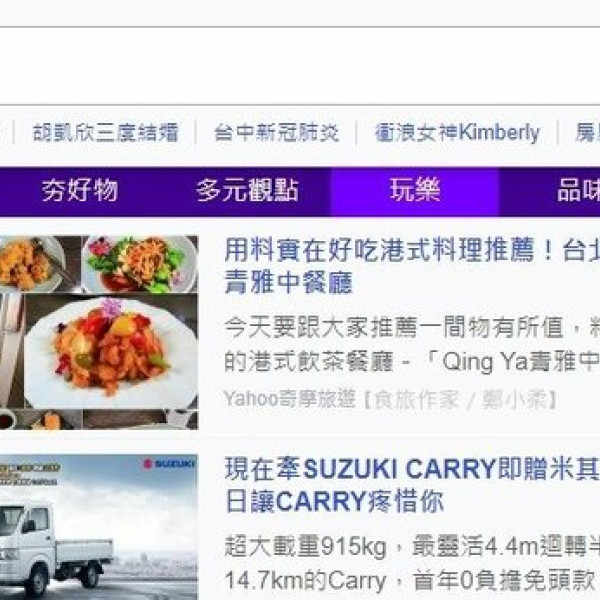Open the 用料實在好吃港式料理推薦 headline
This screenshot has width=600, height=600.
coord(412,250)
